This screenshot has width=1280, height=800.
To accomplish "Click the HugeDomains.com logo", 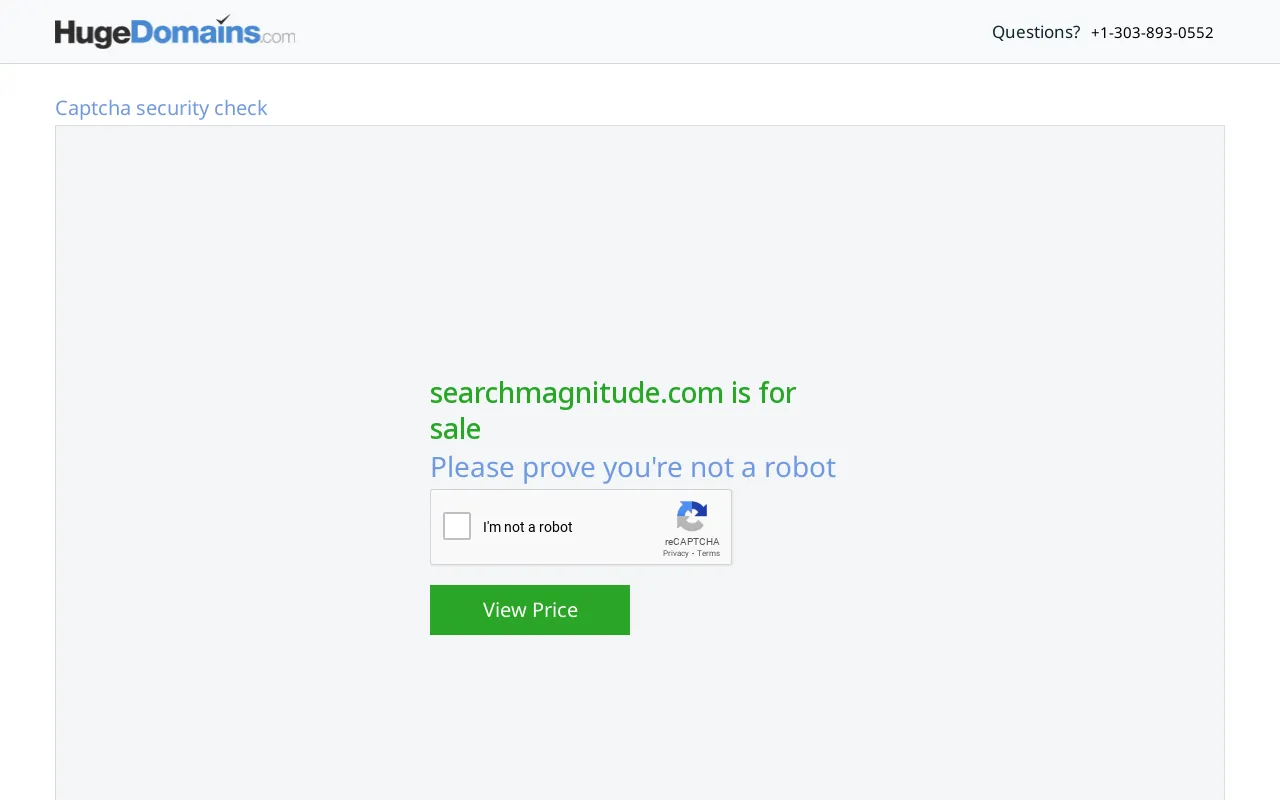I will pyautogui.click(x=175, y=32).
